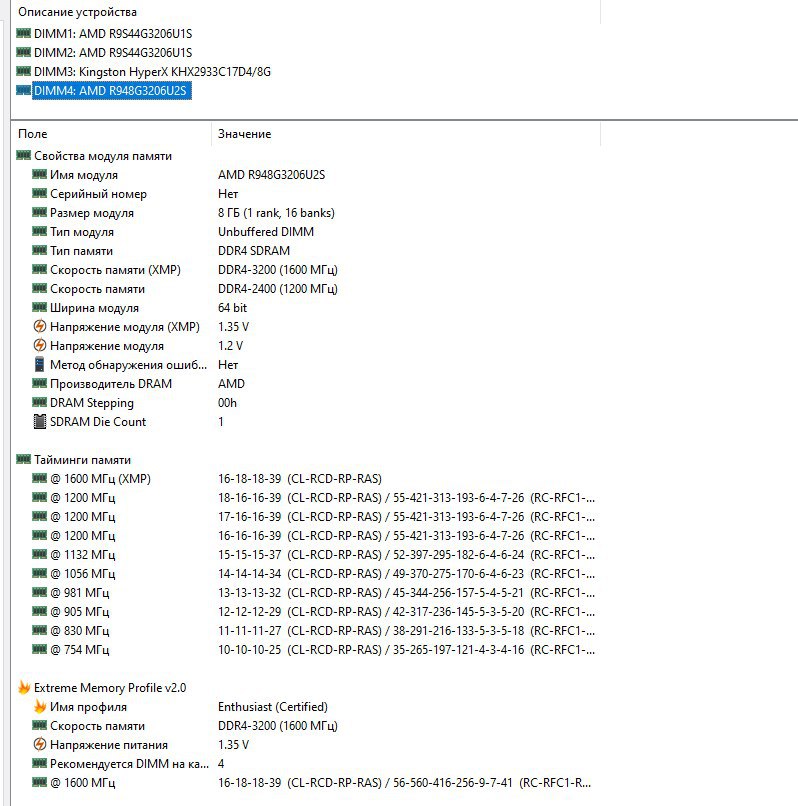Select the value 'DDR4 SDRAM'
The height and width of the screenshot is (806, 798).
point(254,251)
